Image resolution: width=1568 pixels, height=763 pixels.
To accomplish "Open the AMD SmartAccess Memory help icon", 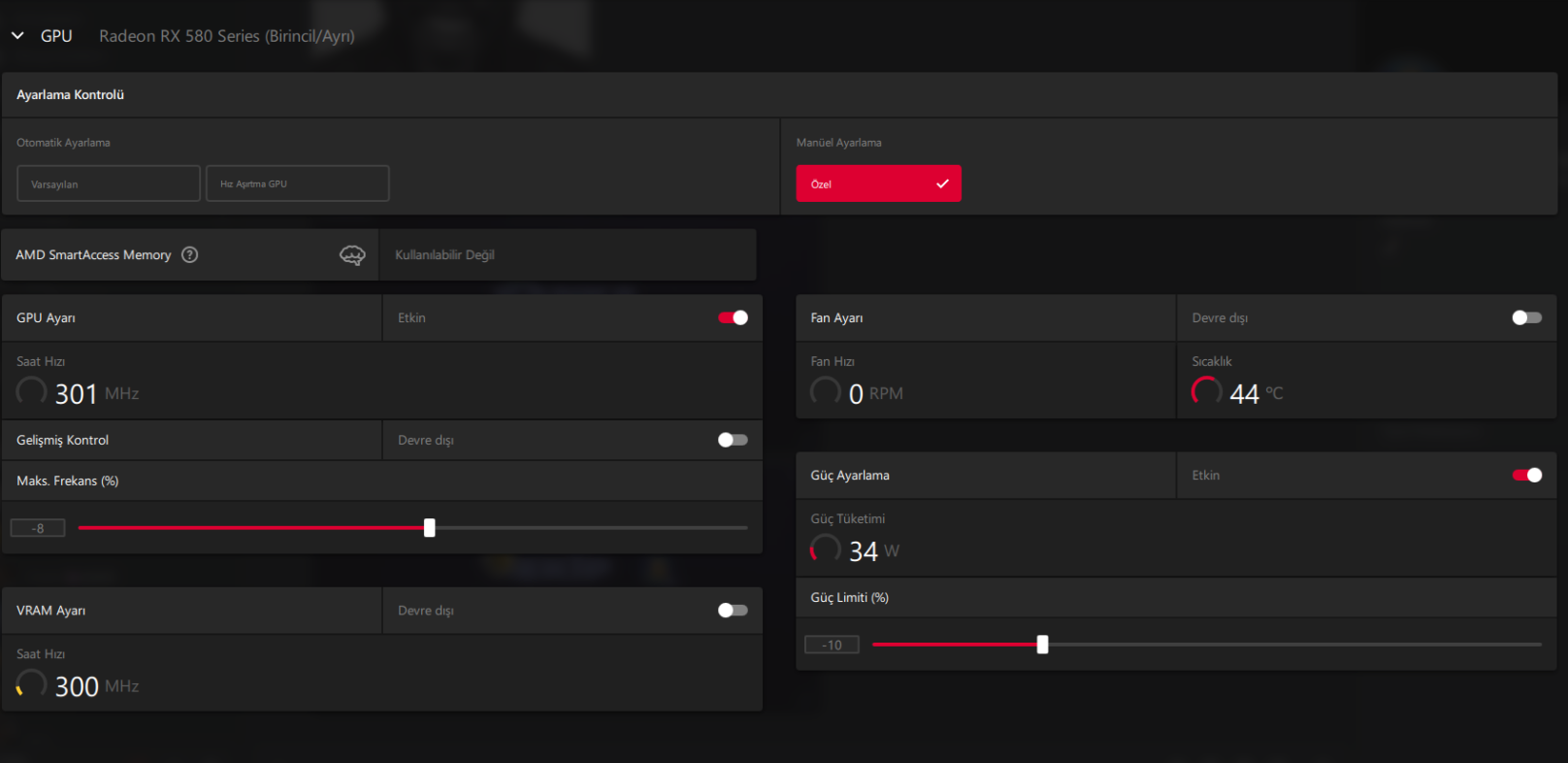I will (x=190, y=254).
